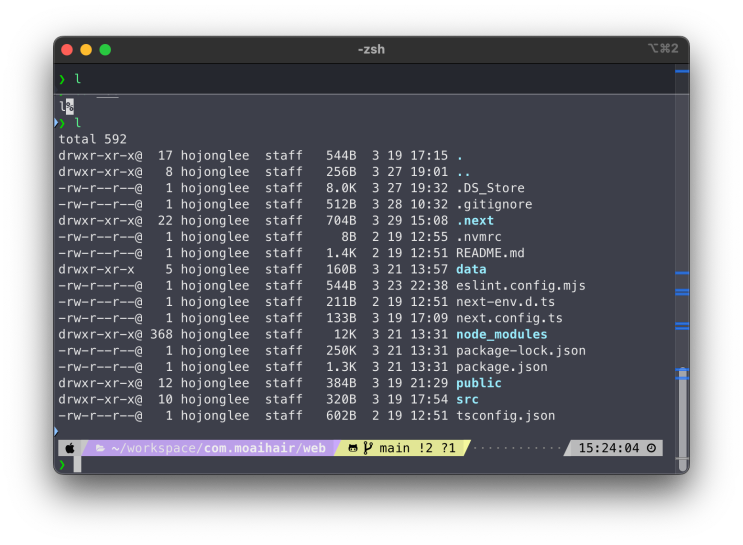The image size is (743, 545).
Task: Click the node_modules directory name
Action: (501, 335)
